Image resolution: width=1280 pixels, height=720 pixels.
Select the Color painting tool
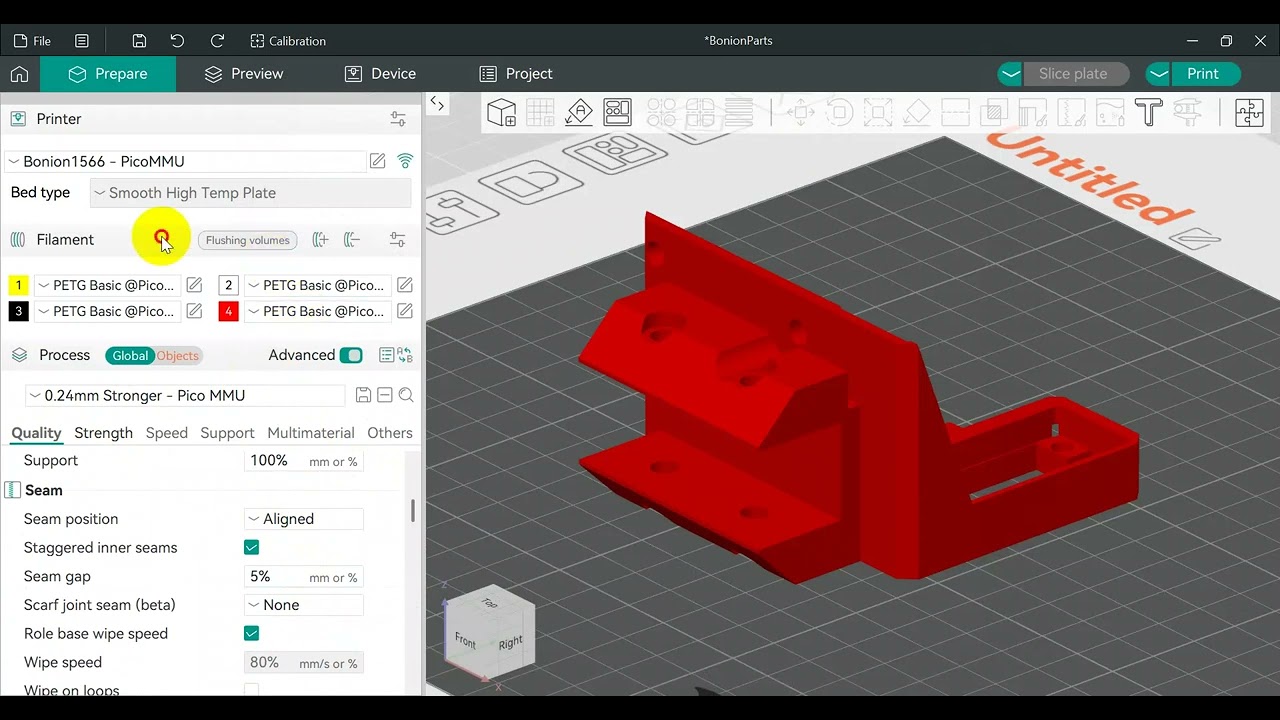coord(1110,112)
